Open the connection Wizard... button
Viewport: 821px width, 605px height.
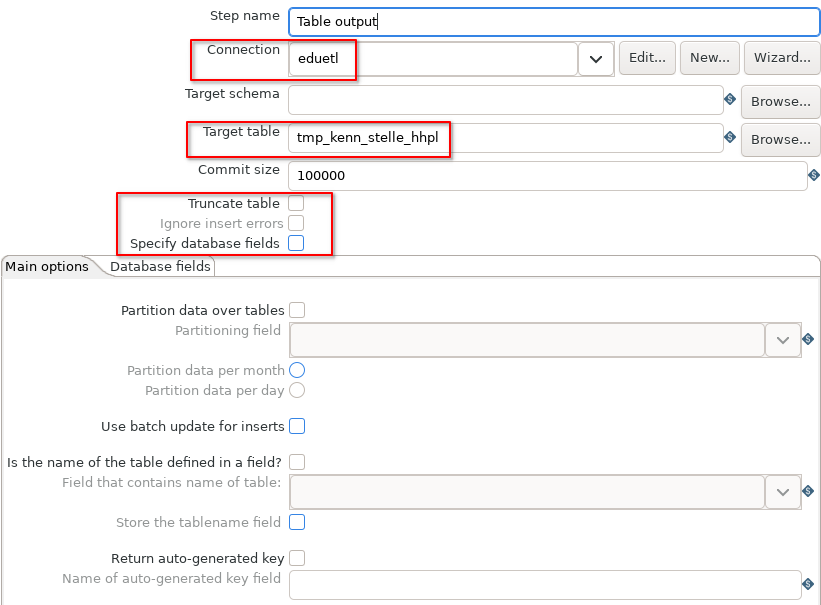click(x=782, y=58)
